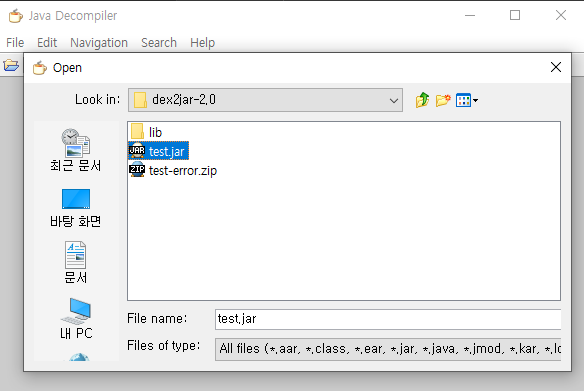Open the Edit menu
Image resolution: width=584 pixels, height=391 pixels.
(47, 42)
